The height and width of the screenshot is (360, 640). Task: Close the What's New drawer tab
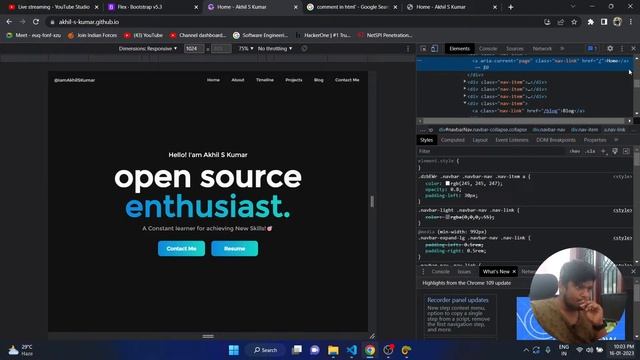pos(514,271)
